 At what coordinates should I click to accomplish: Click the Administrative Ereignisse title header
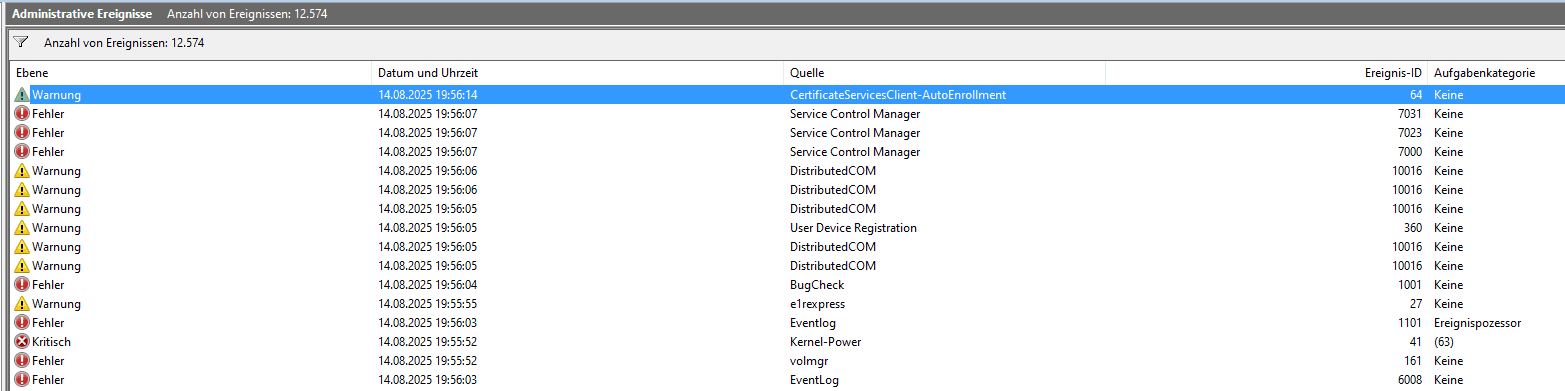coord(82,14)
